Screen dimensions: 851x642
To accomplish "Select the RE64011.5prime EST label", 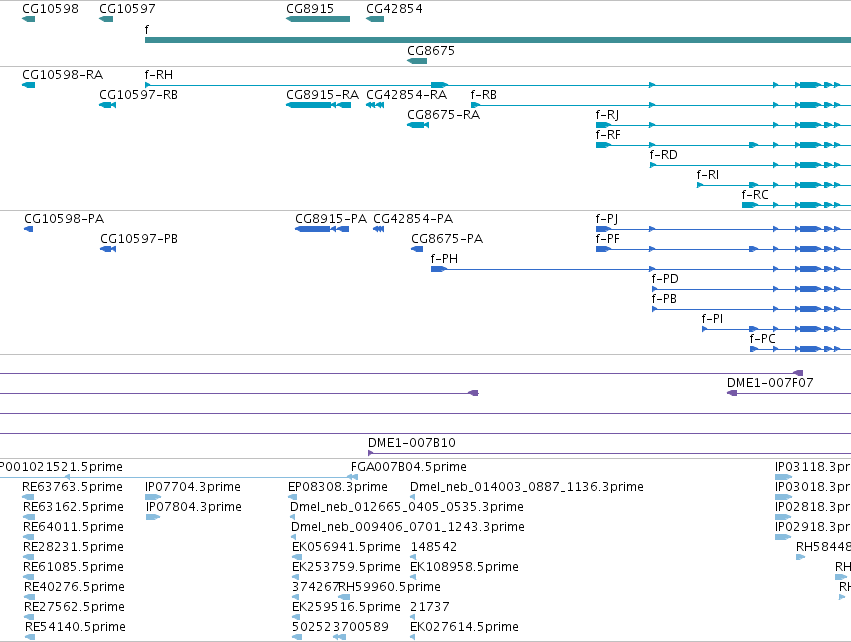I will pos(73,527).
